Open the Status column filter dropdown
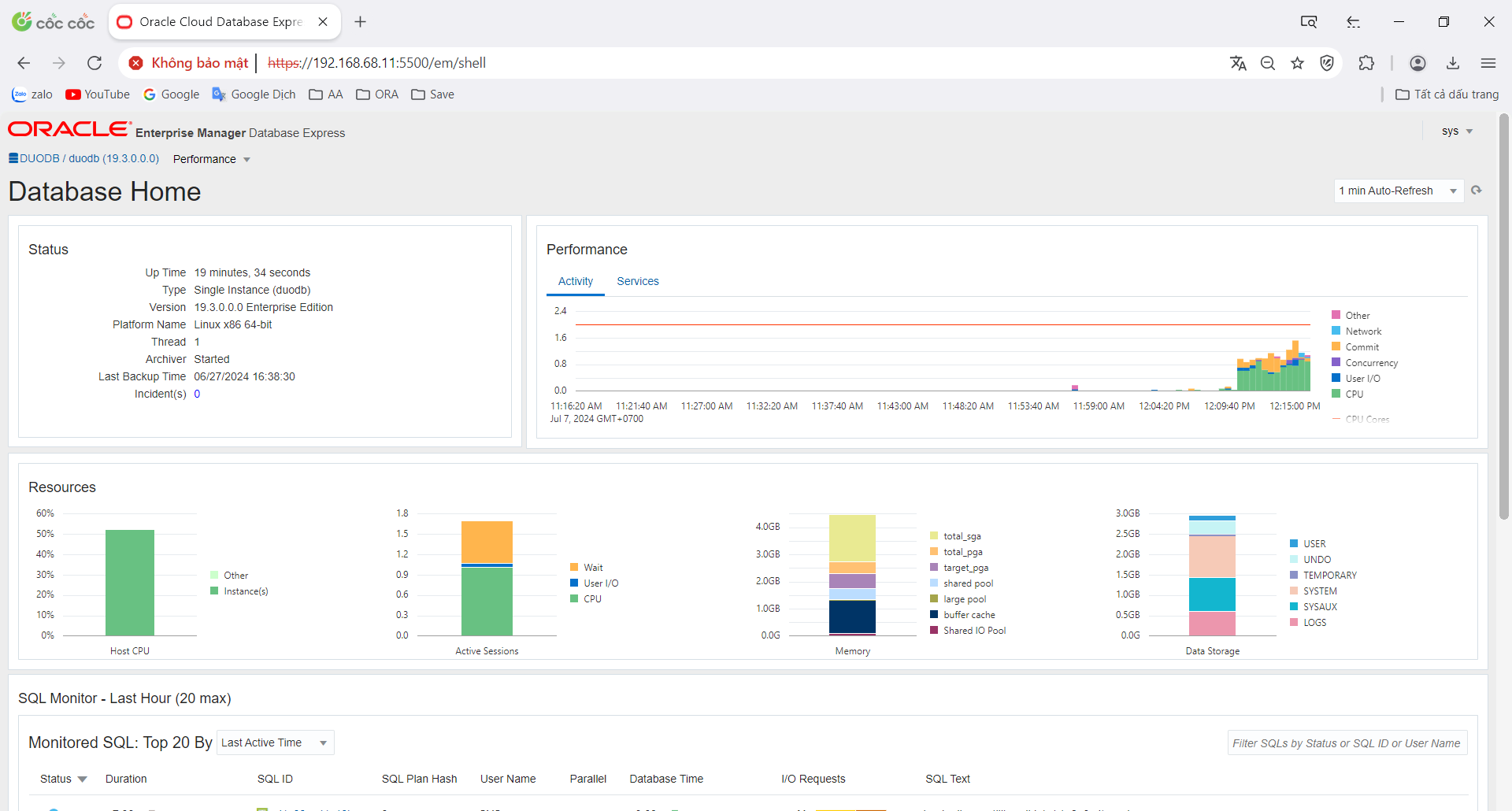This screenshot has height=811, width=1512. coord(83,780)
